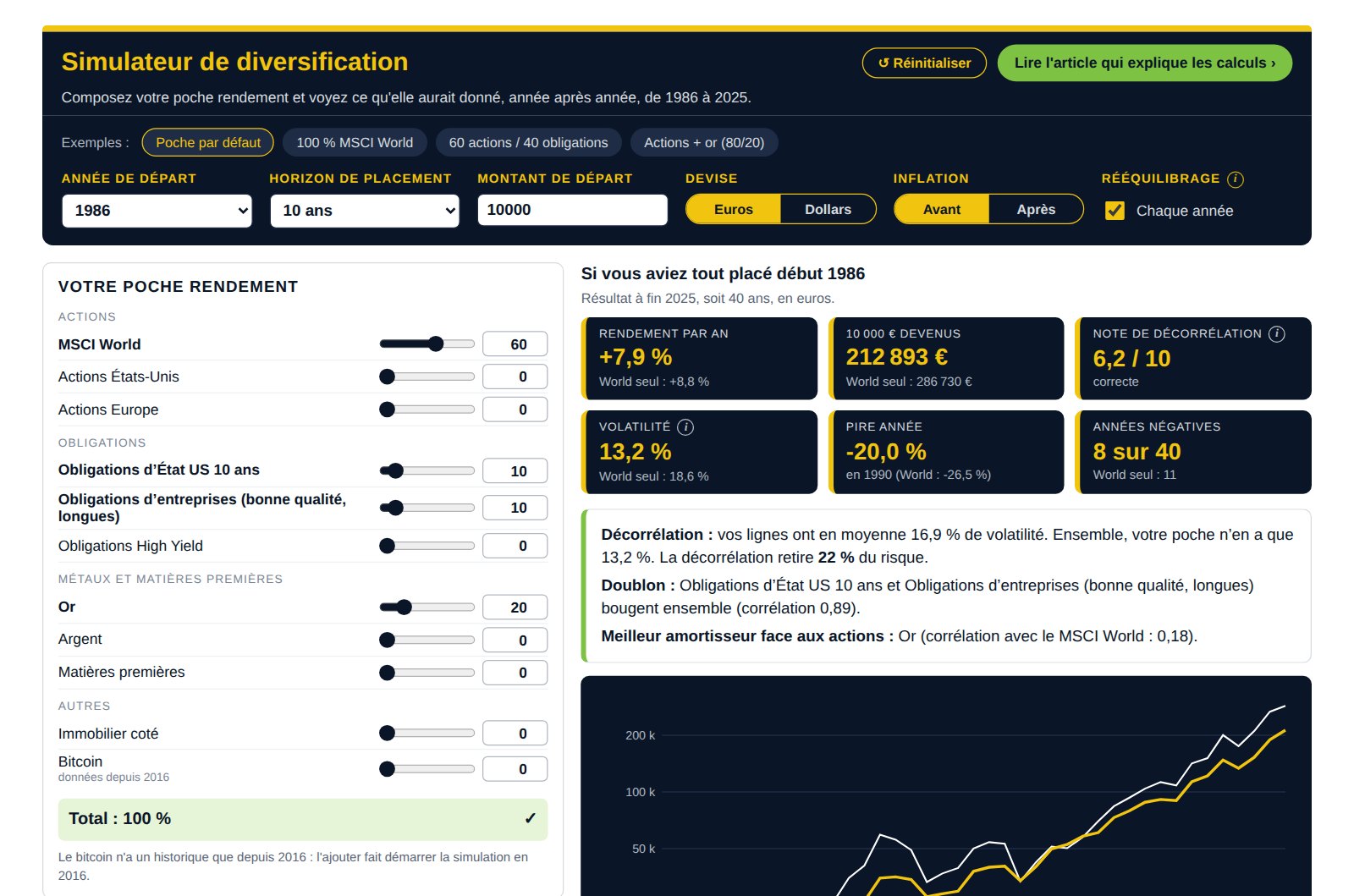Click the Actions États-Unis slider

(427, 377)
